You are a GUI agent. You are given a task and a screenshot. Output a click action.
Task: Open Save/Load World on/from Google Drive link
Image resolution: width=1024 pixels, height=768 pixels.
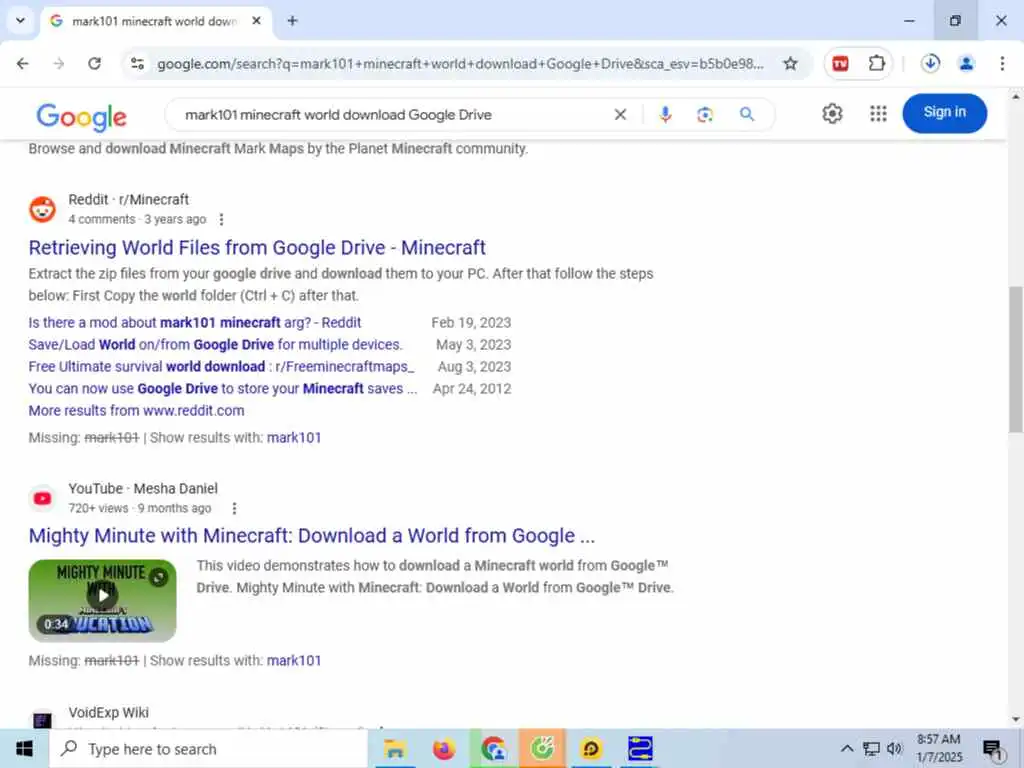(x=216, y=344)
